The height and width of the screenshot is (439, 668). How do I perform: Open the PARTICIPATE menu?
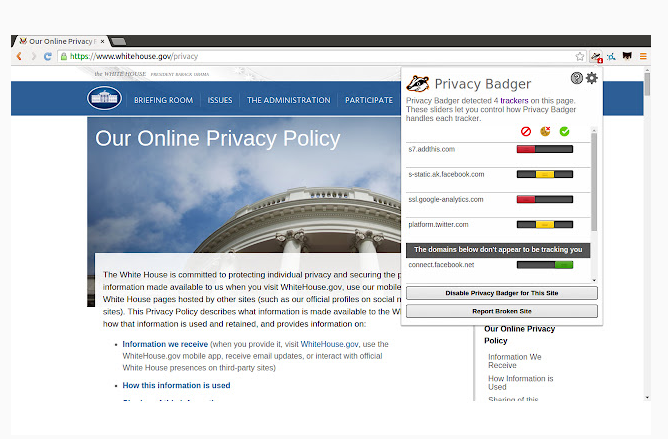369,100
